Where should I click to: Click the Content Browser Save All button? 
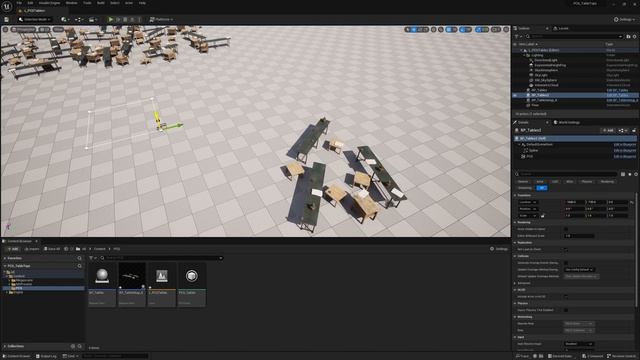coord(52,249)
